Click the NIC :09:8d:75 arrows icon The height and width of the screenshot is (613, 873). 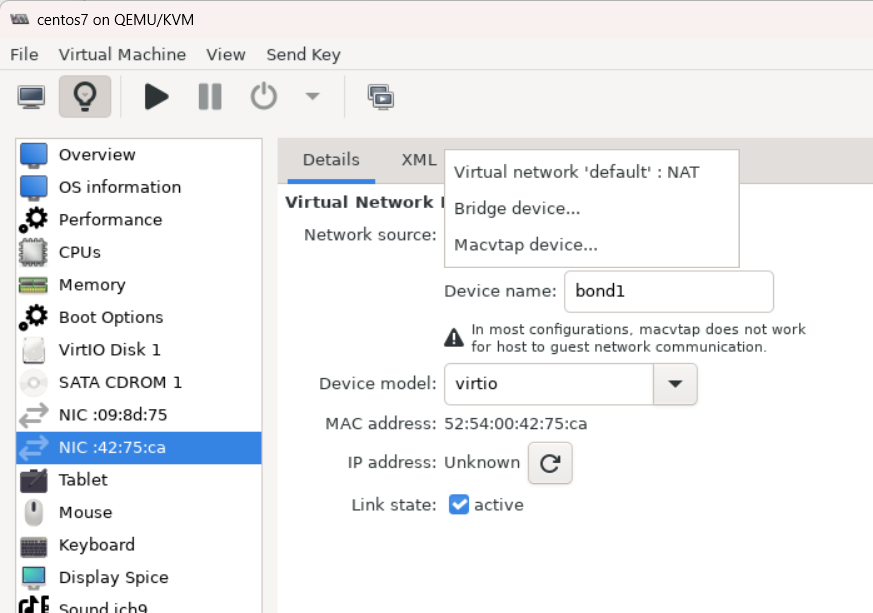(33, 415)
